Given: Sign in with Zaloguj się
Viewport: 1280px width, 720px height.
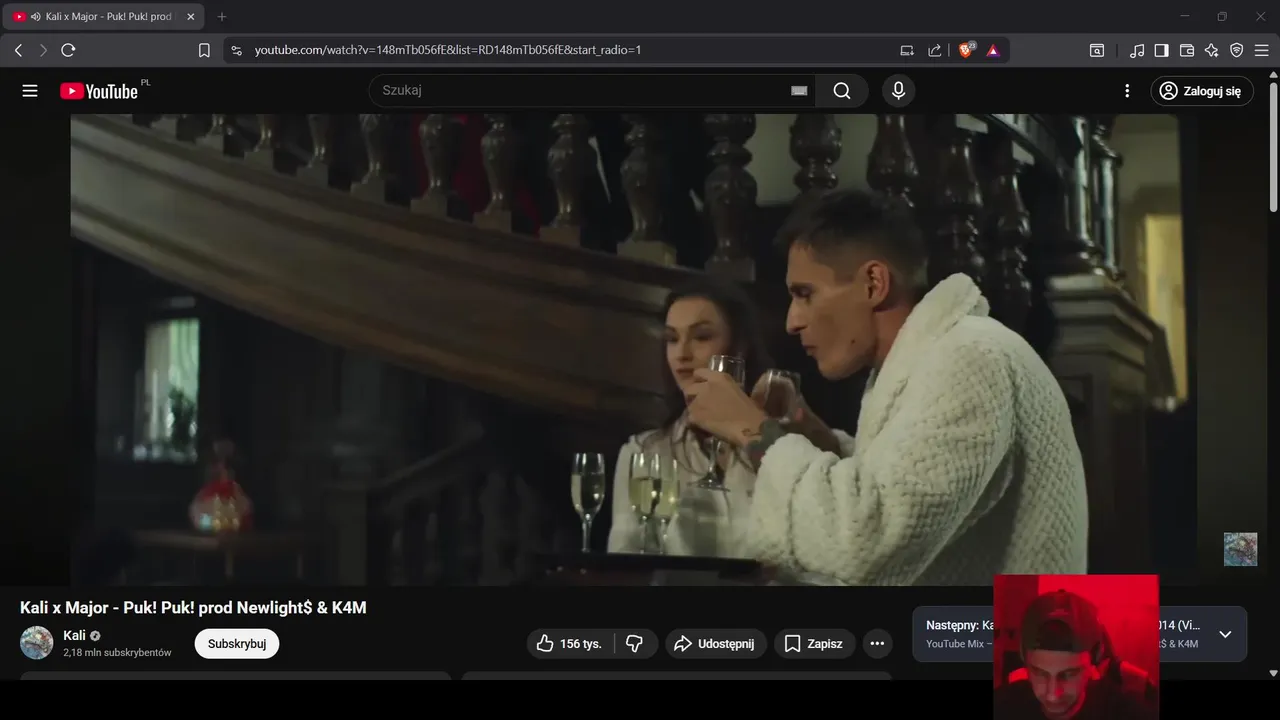Looking at the screenshot, I should [1201, 91].
